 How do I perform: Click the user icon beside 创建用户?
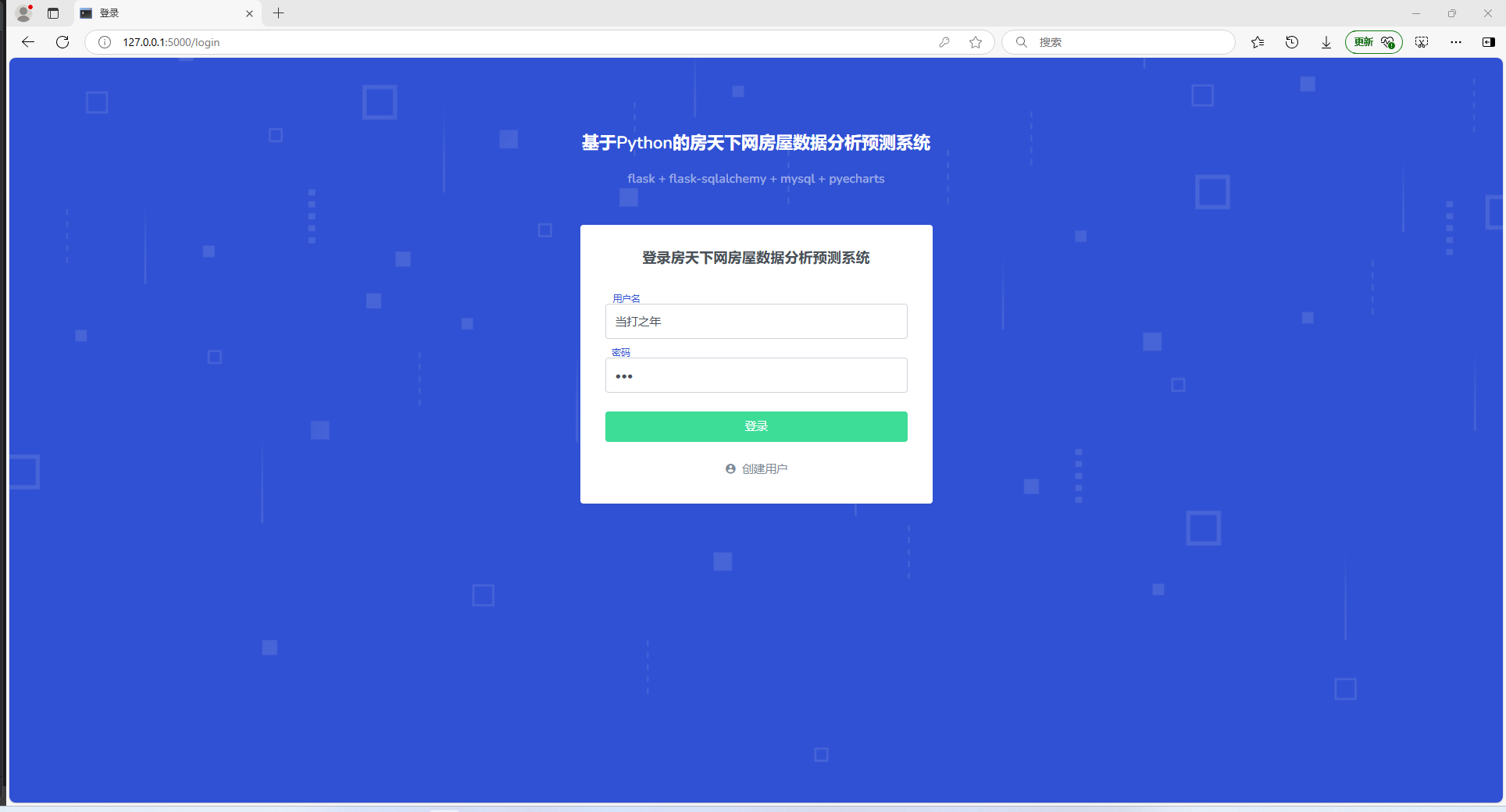coord(730,468)
